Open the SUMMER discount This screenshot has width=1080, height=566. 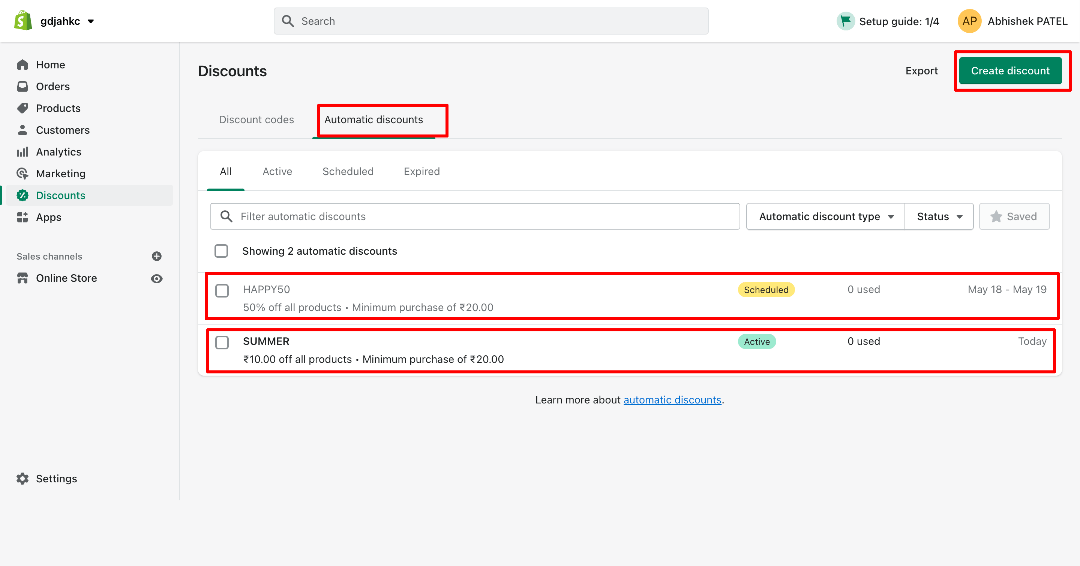(x=266, y=341)
